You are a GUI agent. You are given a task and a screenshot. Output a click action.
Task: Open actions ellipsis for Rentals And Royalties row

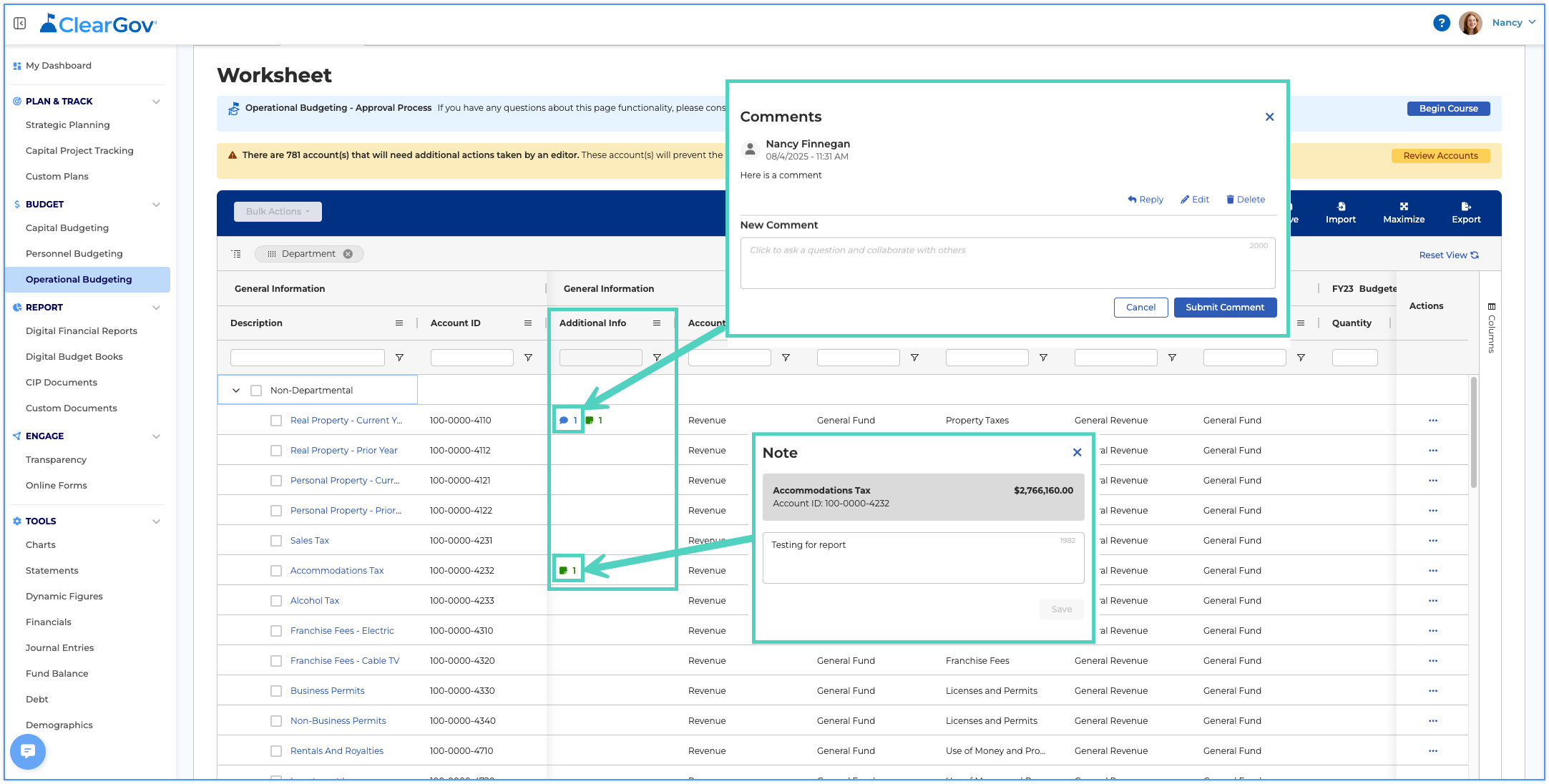pyautogui.click(x=1432, y=751)
